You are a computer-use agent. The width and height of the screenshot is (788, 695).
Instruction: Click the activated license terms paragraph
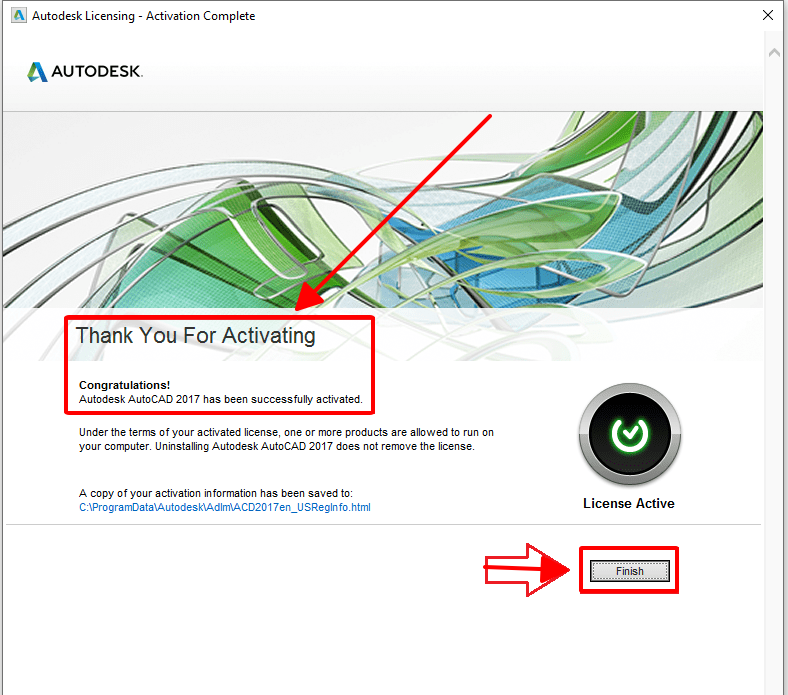click(286, 439)
